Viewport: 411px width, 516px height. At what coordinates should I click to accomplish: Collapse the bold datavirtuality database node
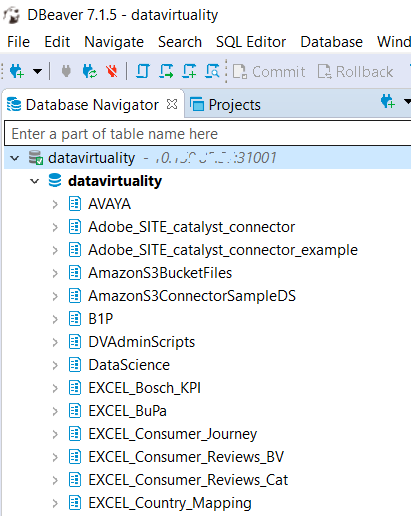coord(35,181)
